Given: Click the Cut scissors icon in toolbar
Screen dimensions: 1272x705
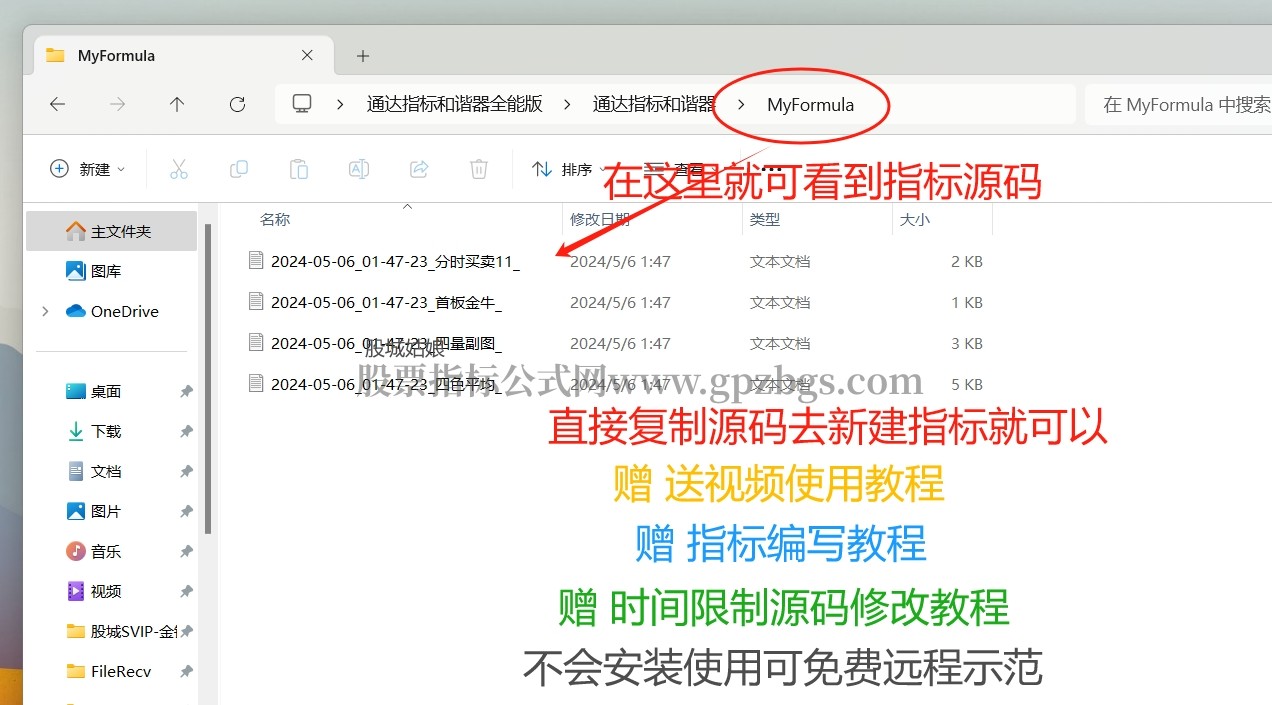Looking at the screenshot, I should coord(179,169).
